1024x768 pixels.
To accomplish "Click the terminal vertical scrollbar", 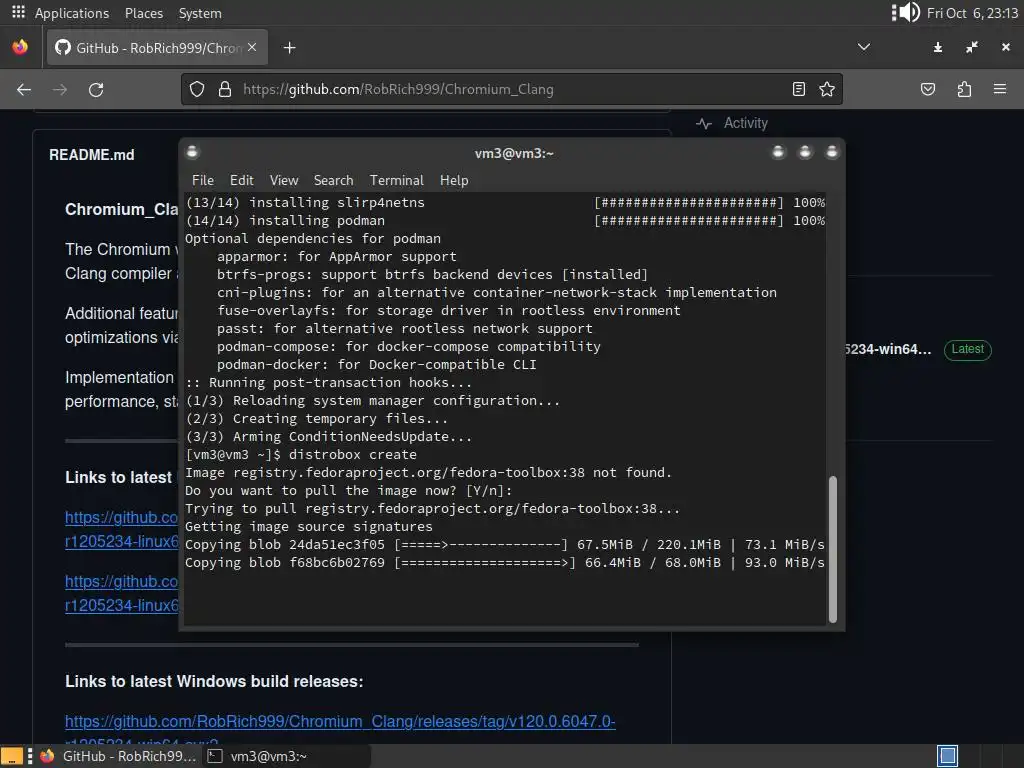I will click(x=833, y=549).
